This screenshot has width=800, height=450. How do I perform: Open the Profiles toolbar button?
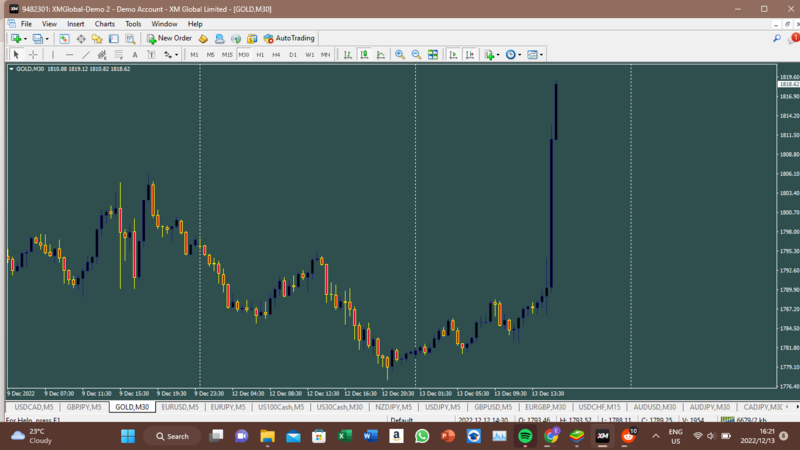[x=37, y=38]
